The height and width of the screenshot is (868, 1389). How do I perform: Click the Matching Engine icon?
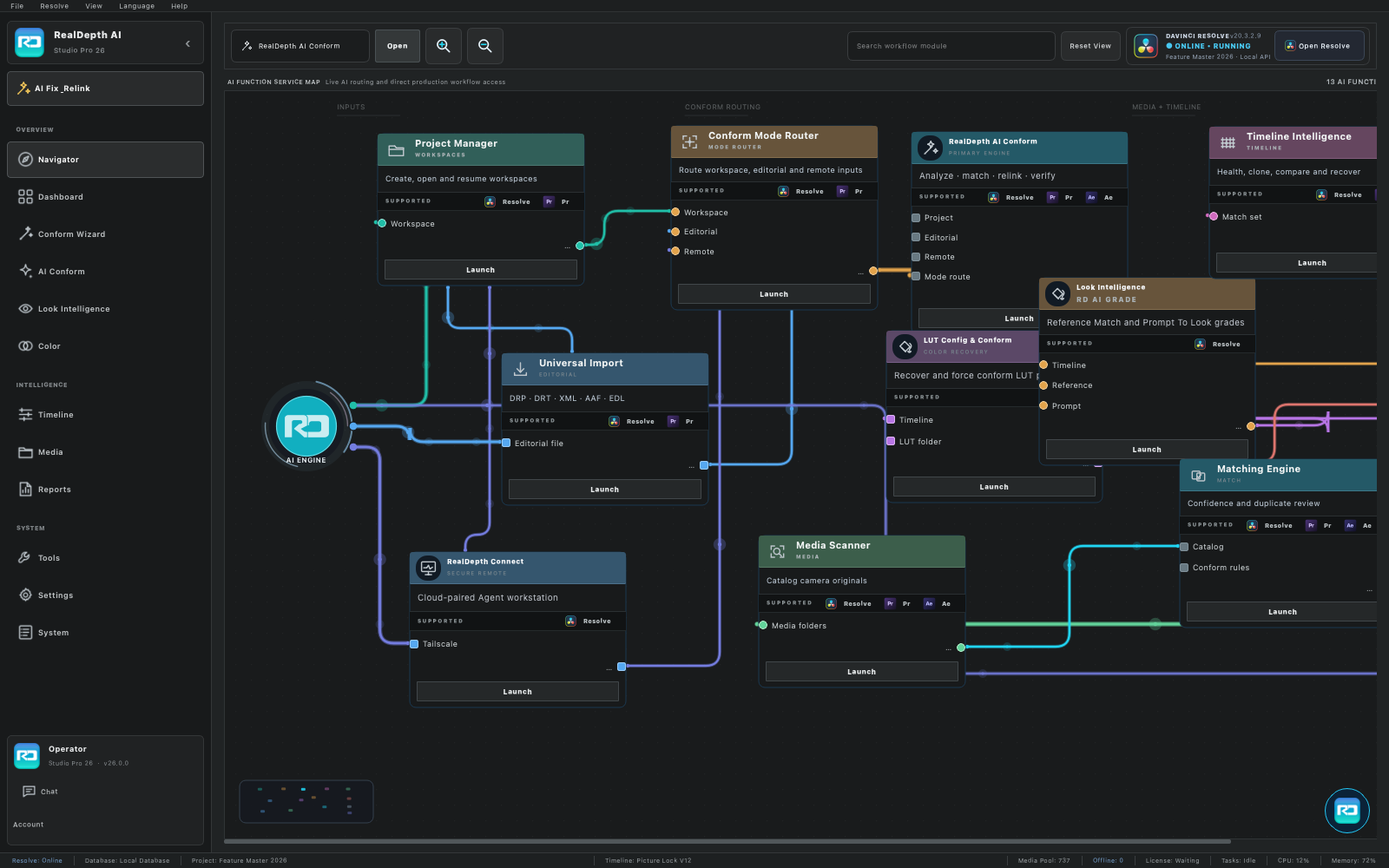(x=1198, y=475)
